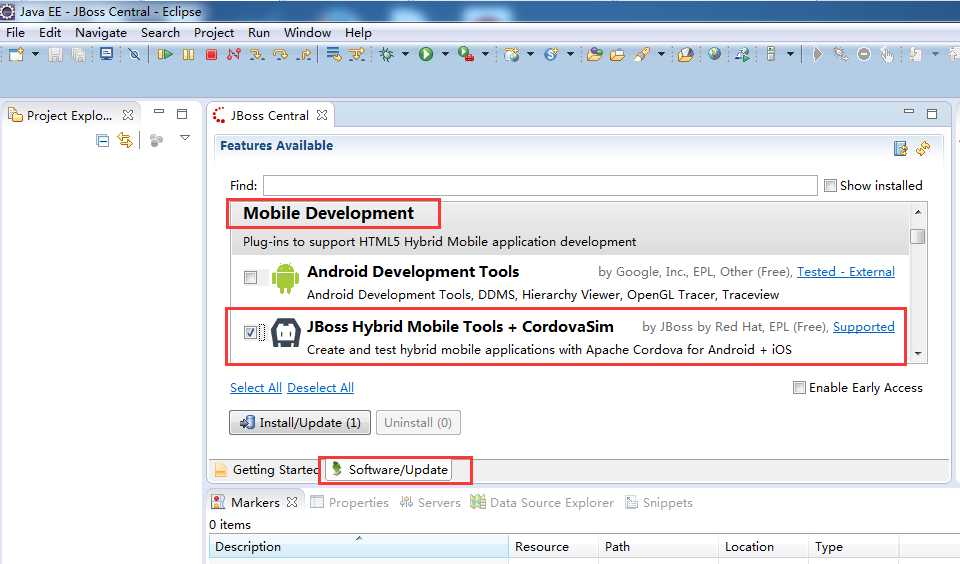Click the Drop to Frame icon
960x564 pixels.
tap(334, 55)
